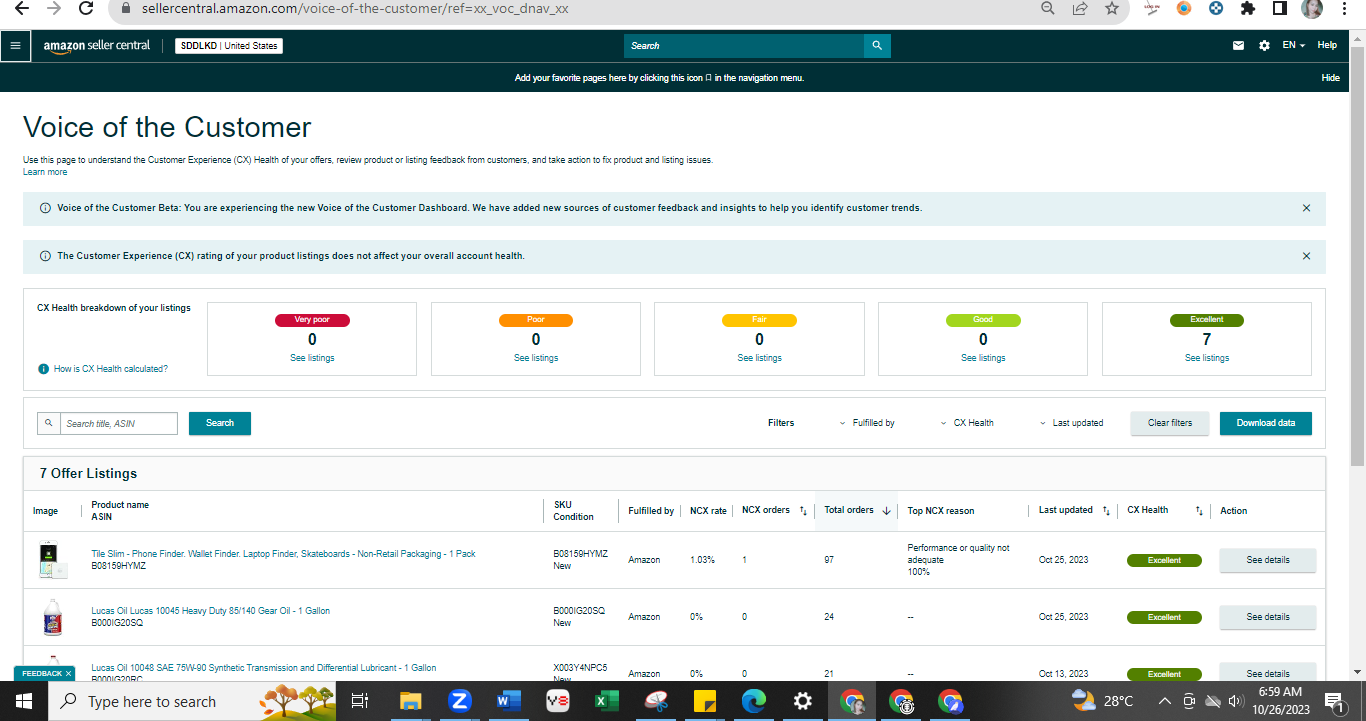Image resolution: width=1366 pixels, height=721 pixels.
Task: Sort by Total orders column arrow
Action: pos(886,511)
